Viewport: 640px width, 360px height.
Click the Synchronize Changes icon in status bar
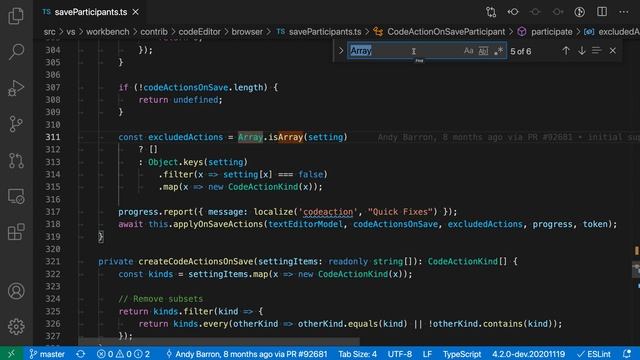[80, 354]
